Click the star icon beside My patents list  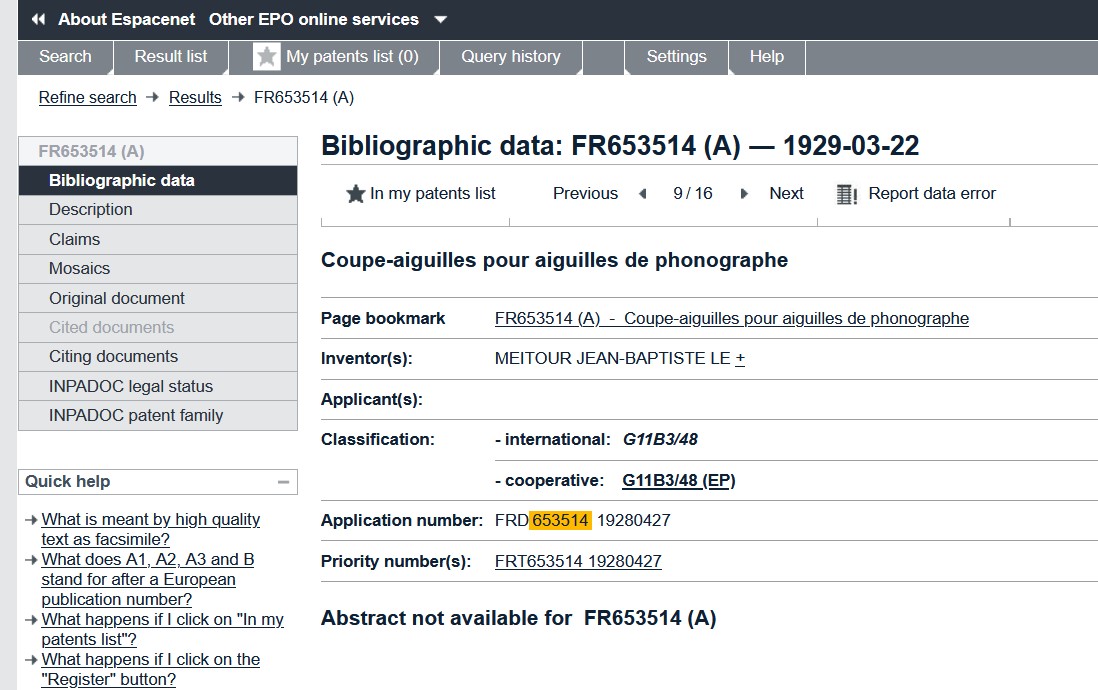tap(266, 57)
